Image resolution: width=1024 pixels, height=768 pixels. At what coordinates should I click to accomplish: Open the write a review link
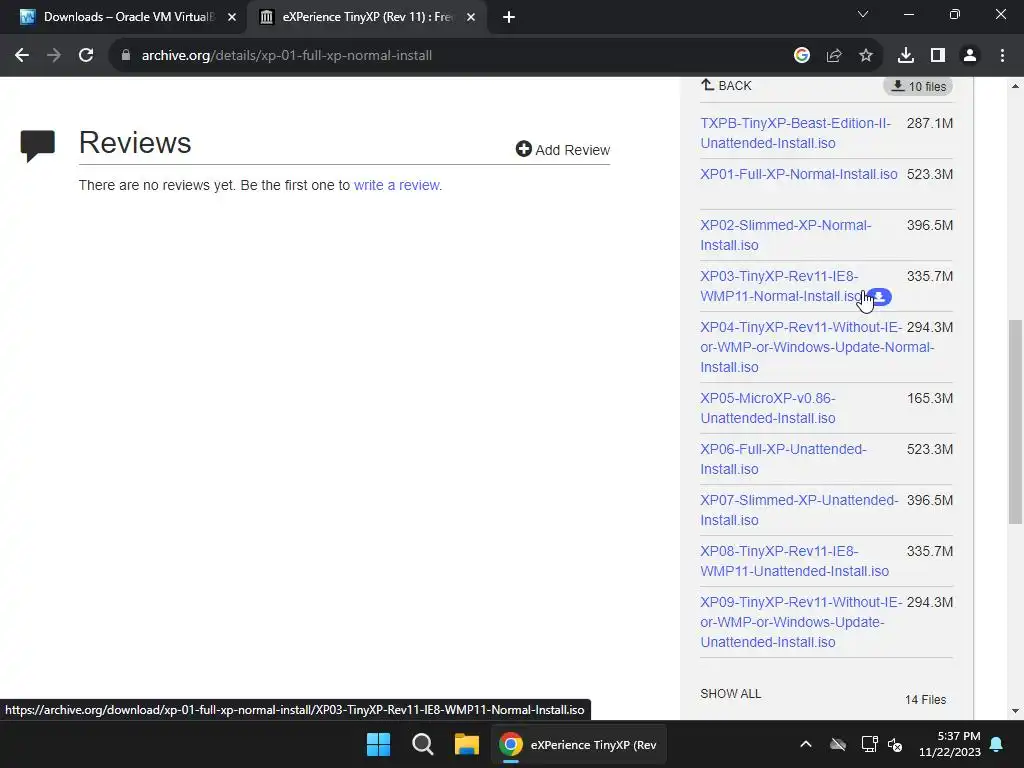coord(396,185)
